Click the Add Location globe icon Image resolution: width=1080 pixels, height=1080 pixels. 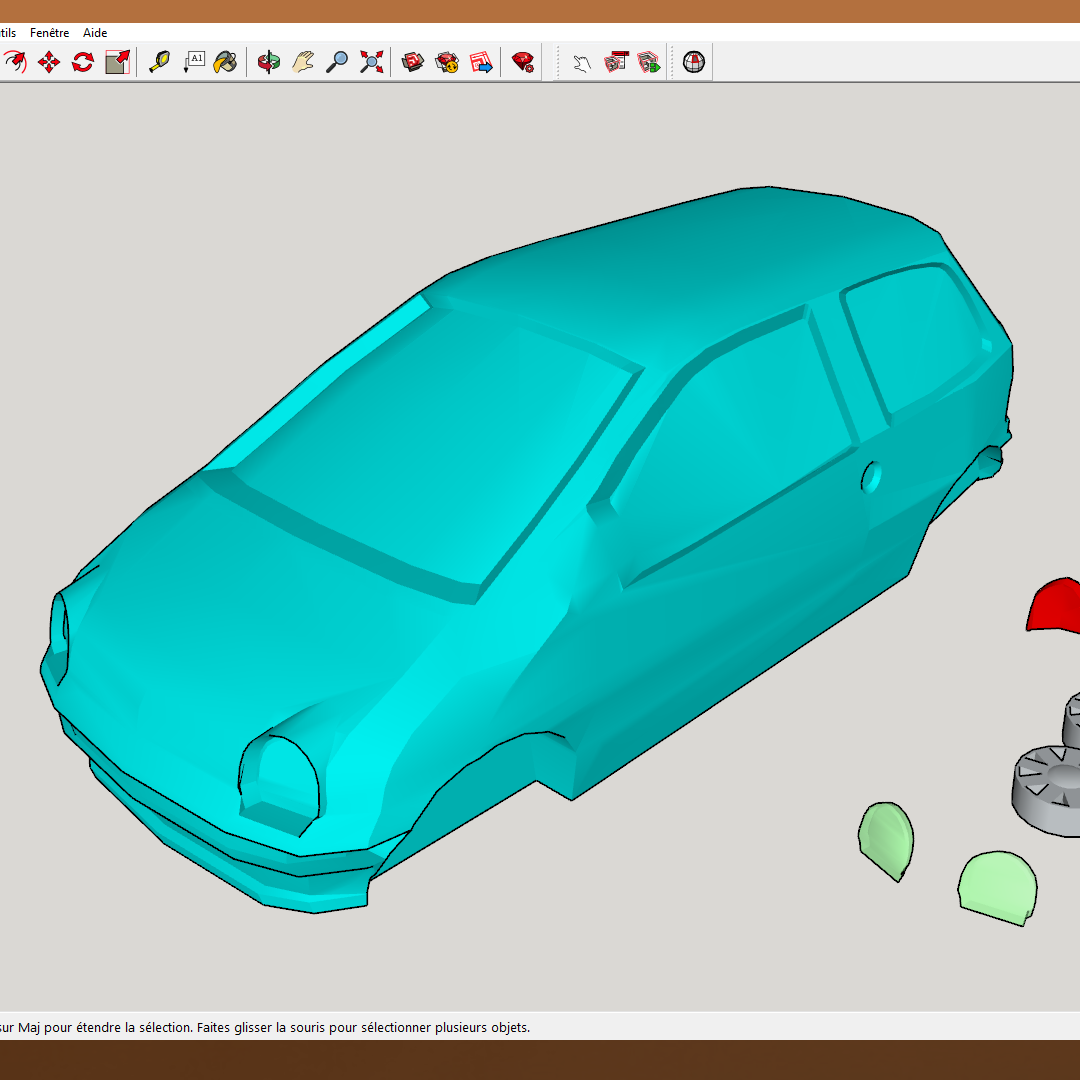(694, 63)
